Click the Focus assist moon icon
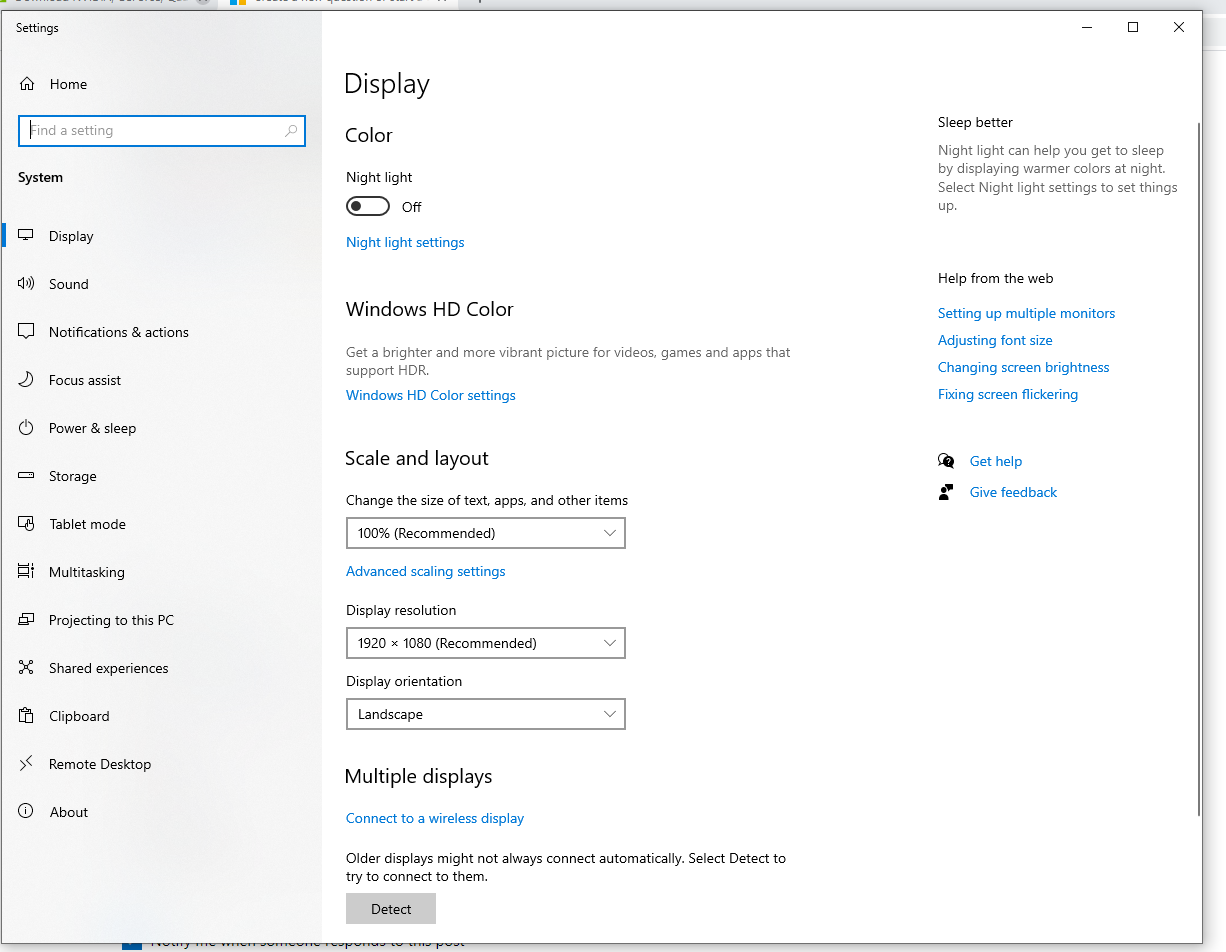 (x=27, y=380)
